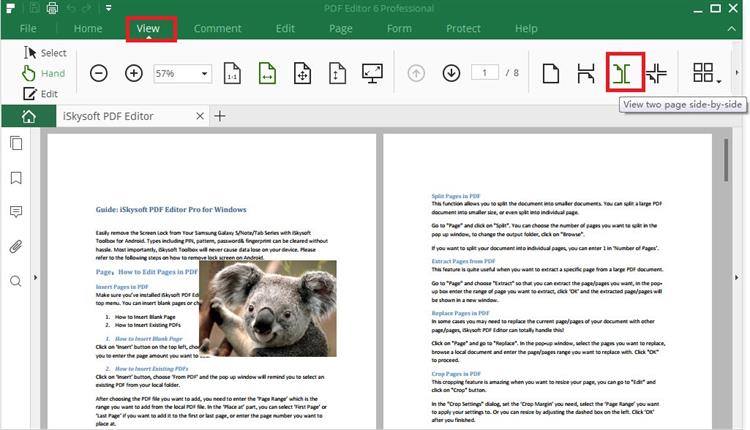Click the heading "Guide: iSkysoft PDF Editor Pro for Windows"
The height and width of the screenshot is (430, 750).
pyautogui.click(x=171, y=209)
